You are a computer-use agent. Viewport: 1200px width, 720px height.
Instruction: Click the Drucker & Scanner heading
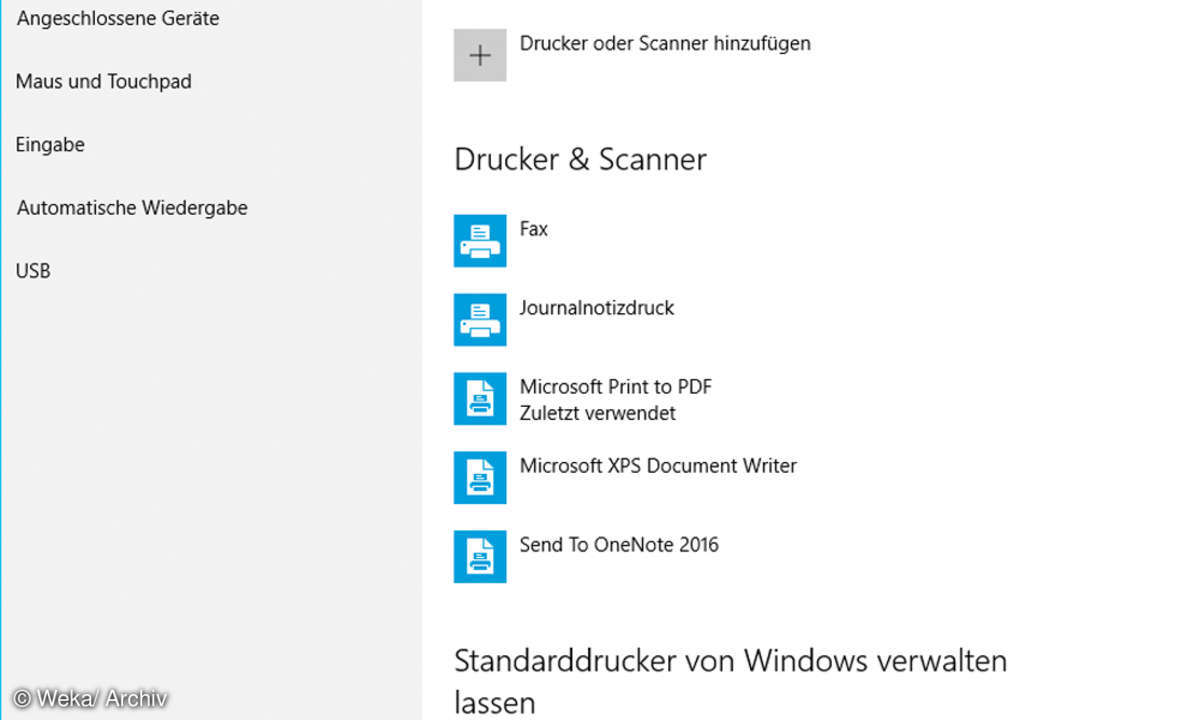tap(581, 160)
